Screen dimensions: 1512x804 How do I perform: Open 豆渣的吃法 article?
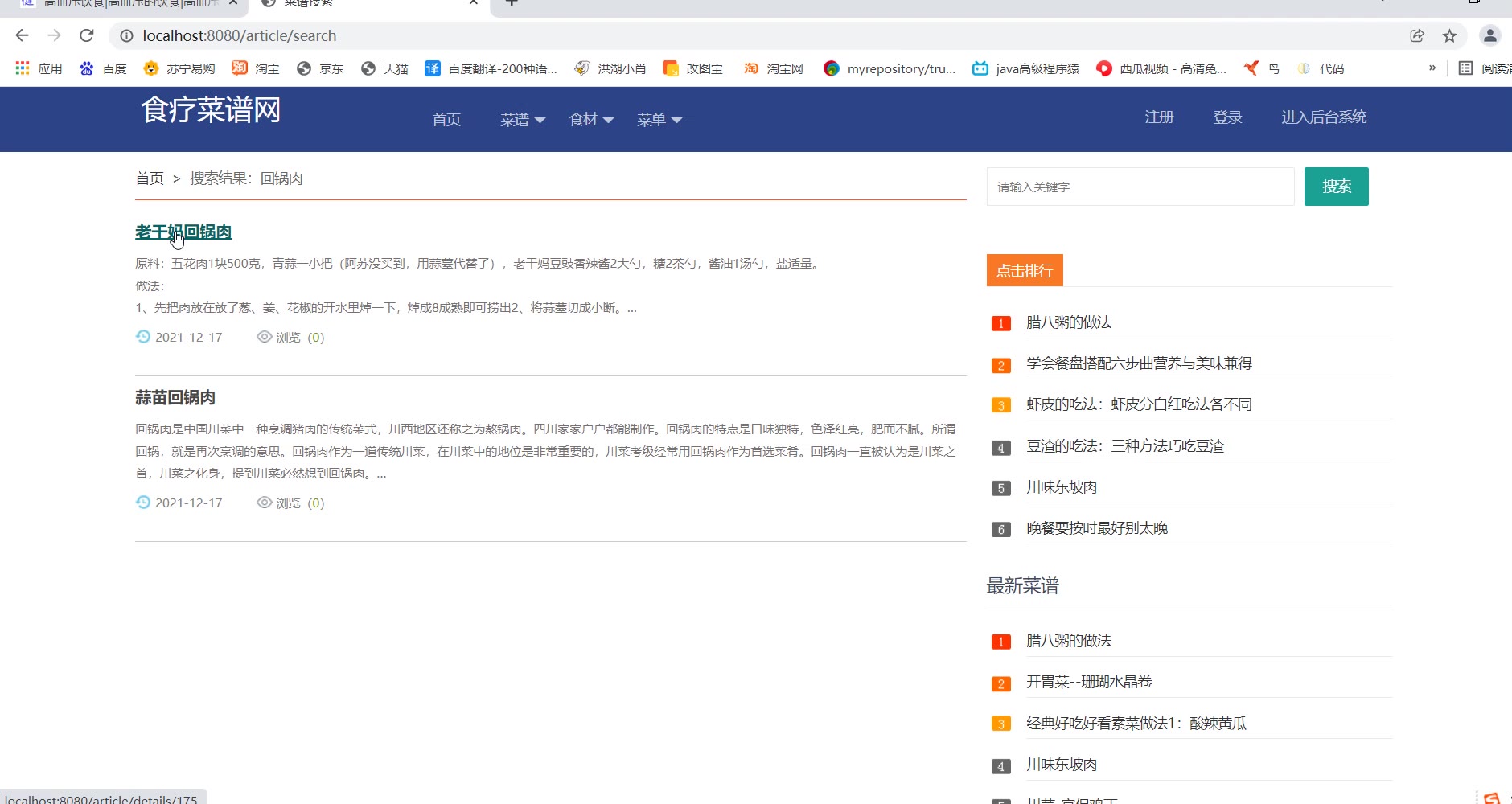[x=1125, y=446]
